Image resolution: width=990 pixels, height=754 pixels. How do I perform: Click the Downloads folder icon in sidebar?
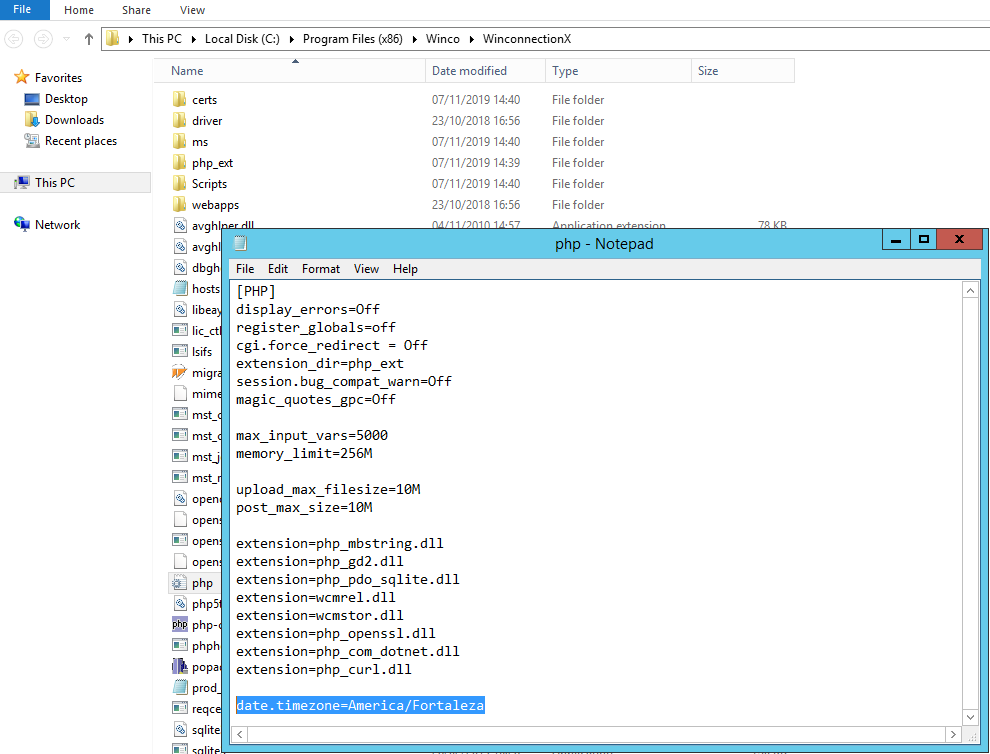(x=32, y=119)
